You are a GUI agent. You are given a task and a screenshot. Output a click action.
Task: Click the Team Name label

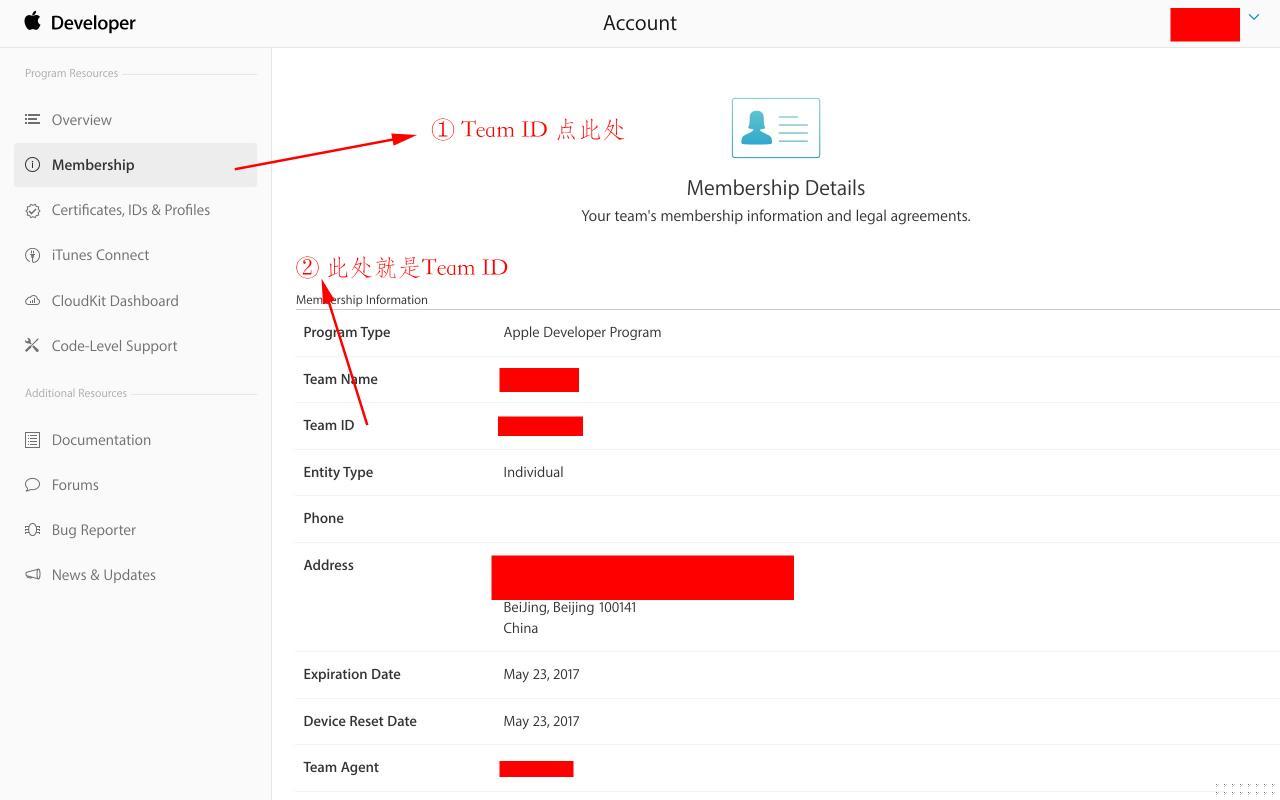point(341,379)
